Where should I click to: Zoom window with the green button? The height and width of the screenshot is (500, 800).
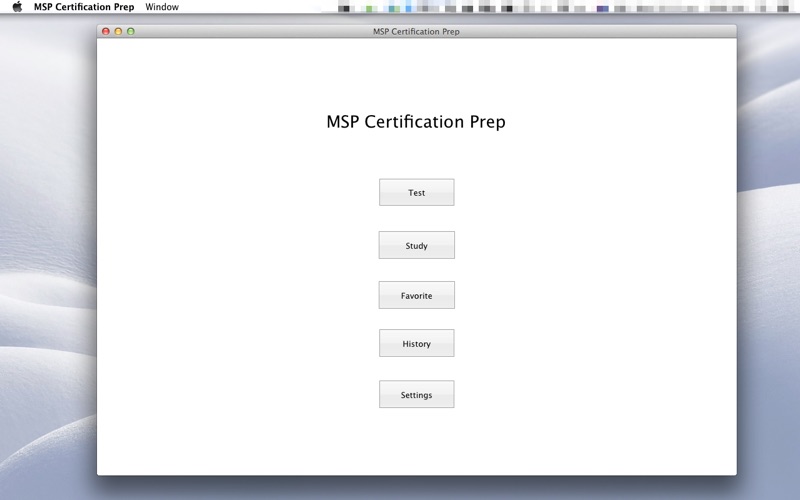tap(131, 31)
